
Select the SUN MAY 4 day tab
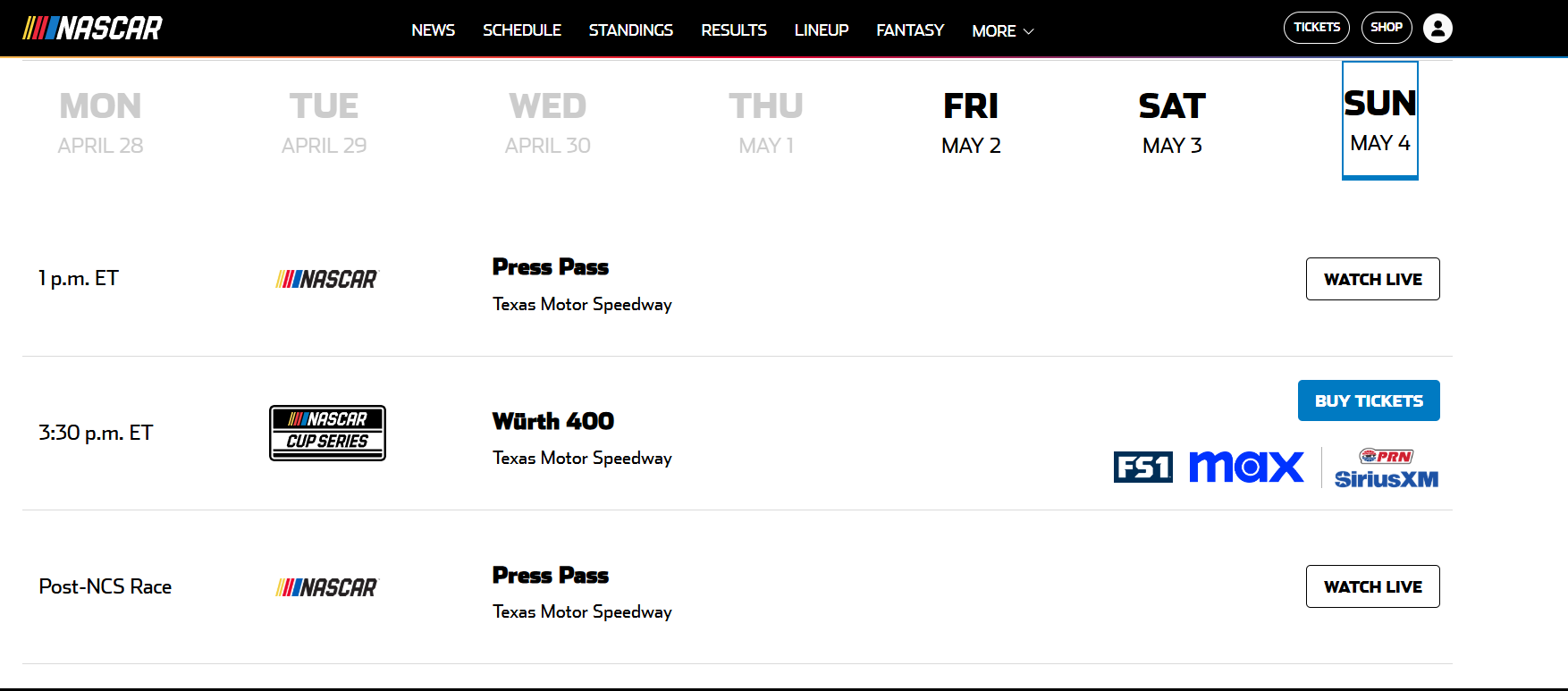tap(1380, 120)
